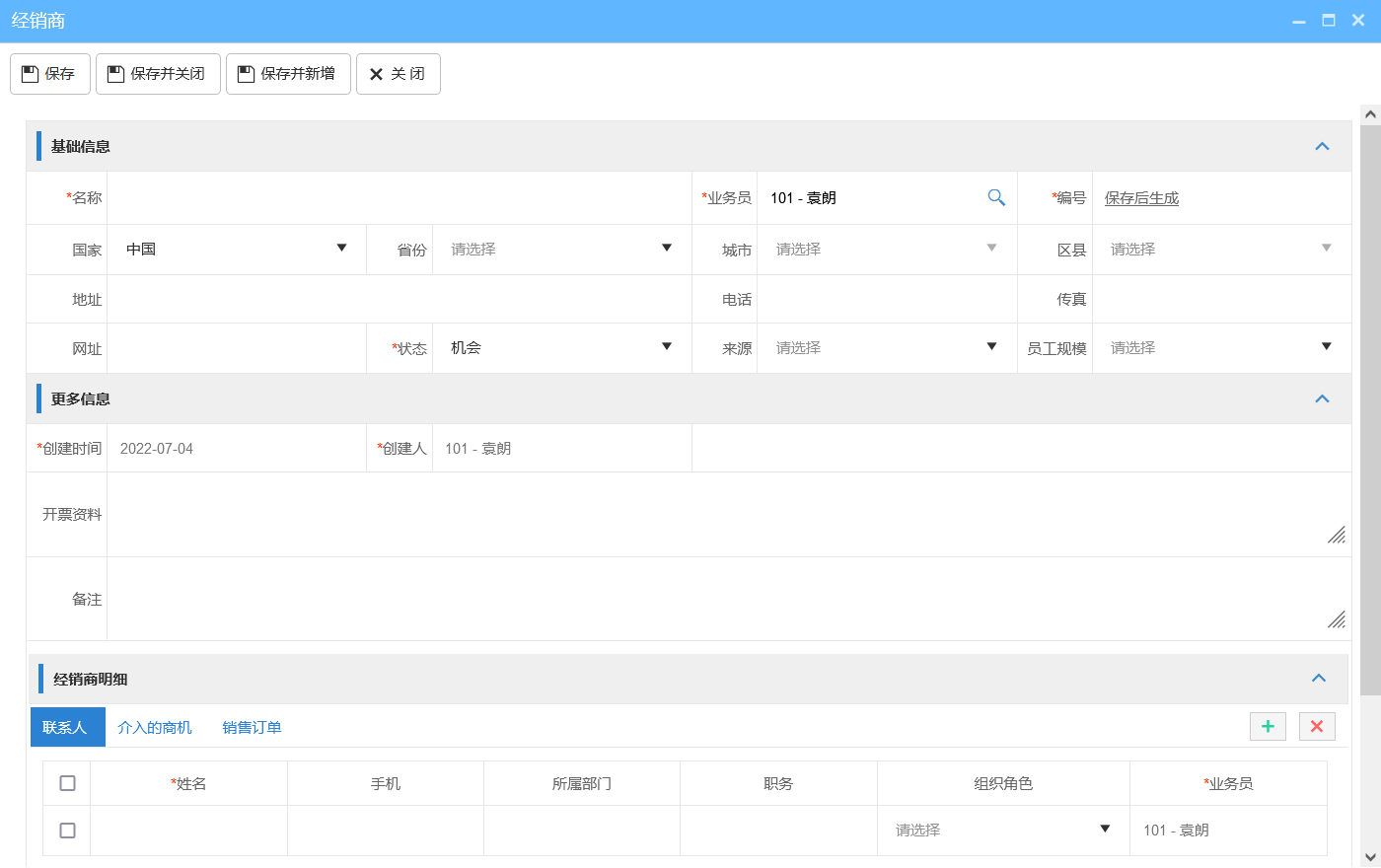Click the scrollbar up-arrow icon
Viewport: 1381px width, 868px height.
click(x=1371, y=113)
